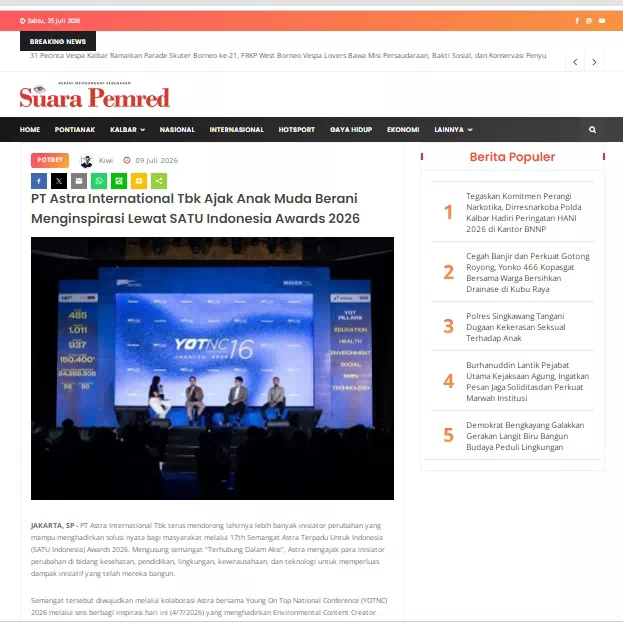Image resolution: width=623 pixels, height=624 pixels.
Task: Share article via the yellow message icon
Action: [x=139, y=181]
